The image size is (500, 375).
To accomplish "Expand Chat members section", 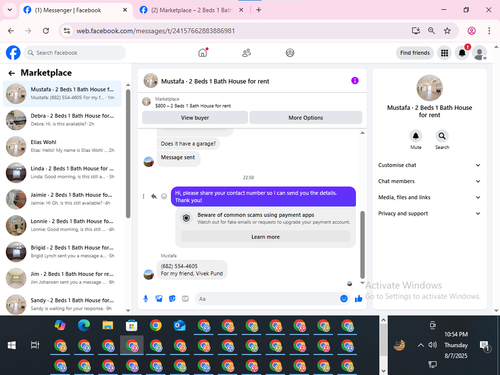I will pyautogui.click(x=429, y=181).
